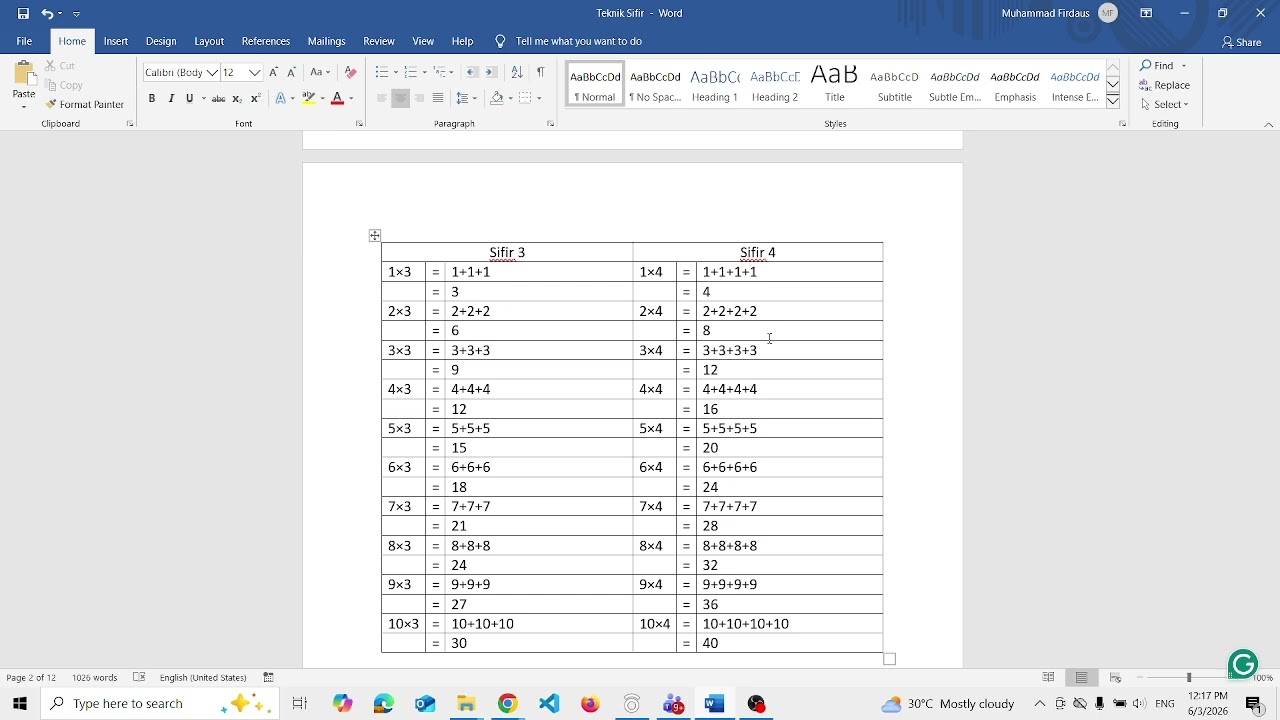This screenshot has height=720, width=1280.
Task: Undo the last action
Action: [46, 14]
